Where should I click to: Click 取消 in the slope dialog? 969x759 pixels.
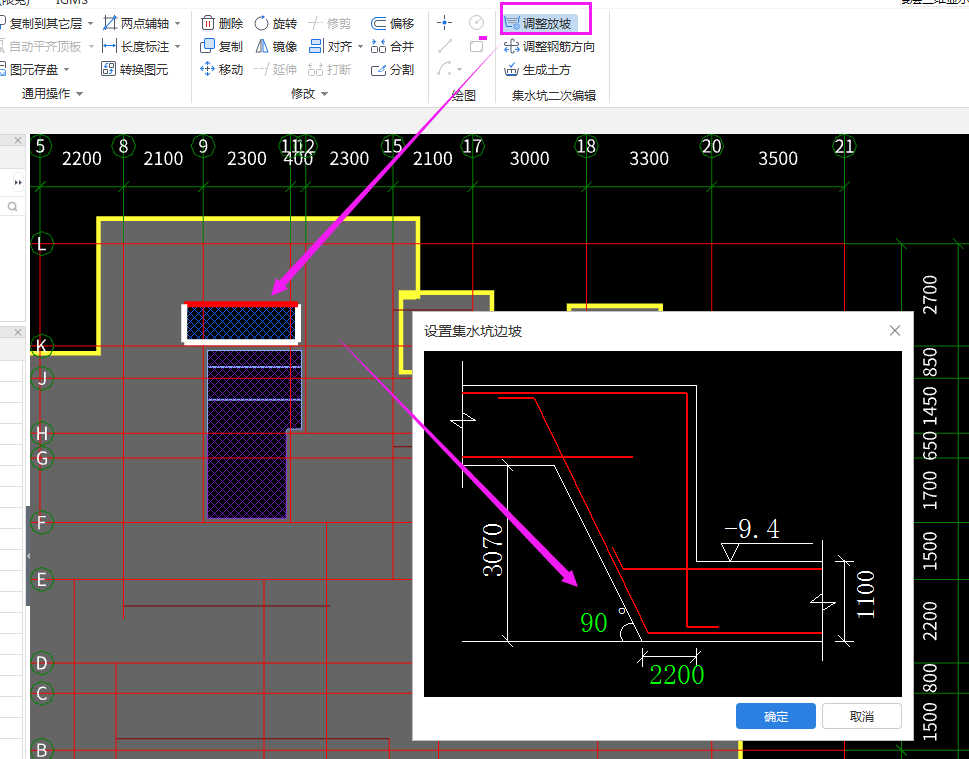[x=861, y=716]
